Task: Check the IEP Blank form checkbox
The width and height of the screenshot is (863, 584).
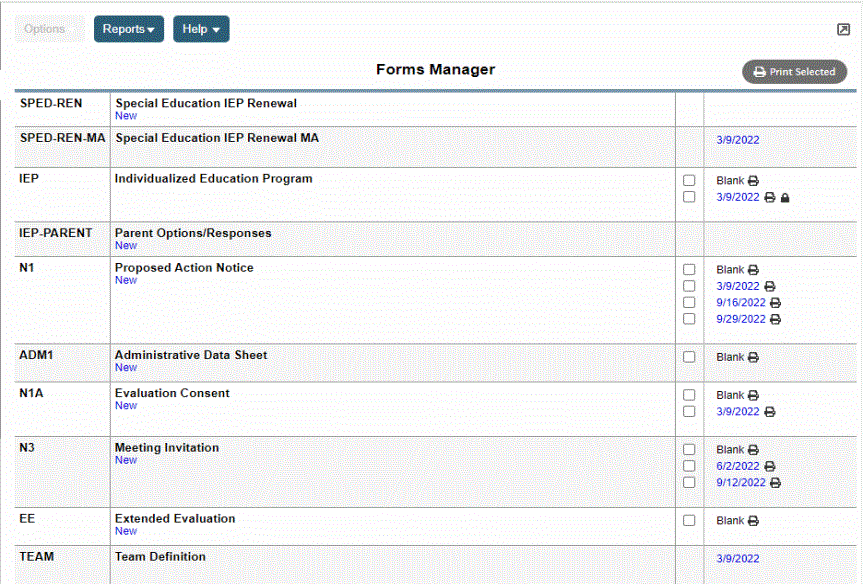Action: tap(689, 181)
